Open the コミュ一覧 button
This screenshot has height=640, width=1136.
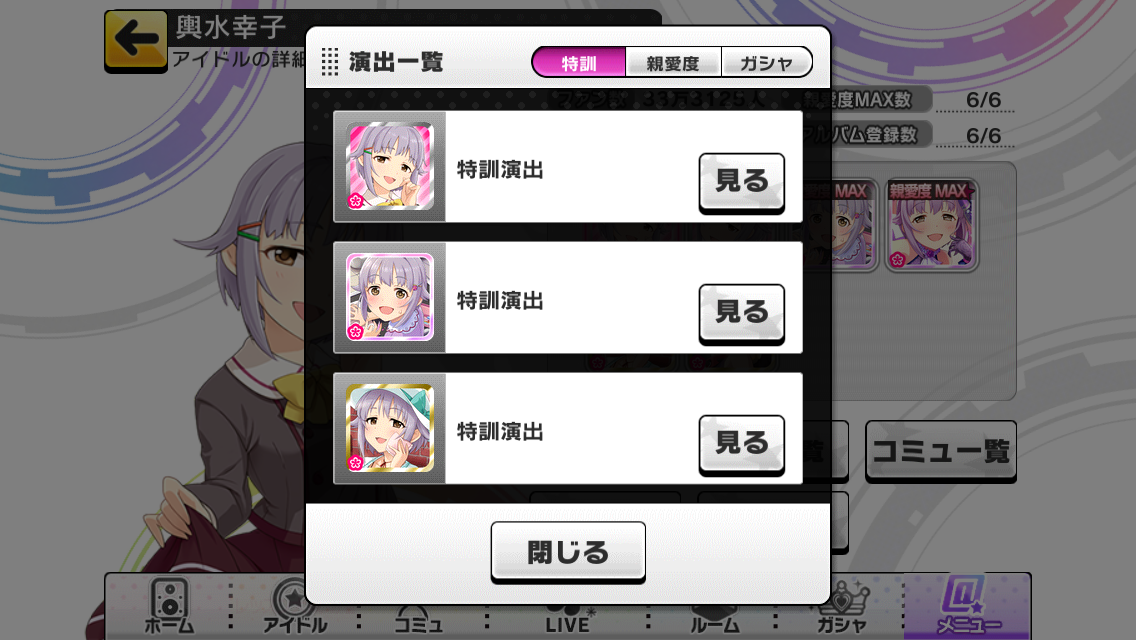[941, 451]
